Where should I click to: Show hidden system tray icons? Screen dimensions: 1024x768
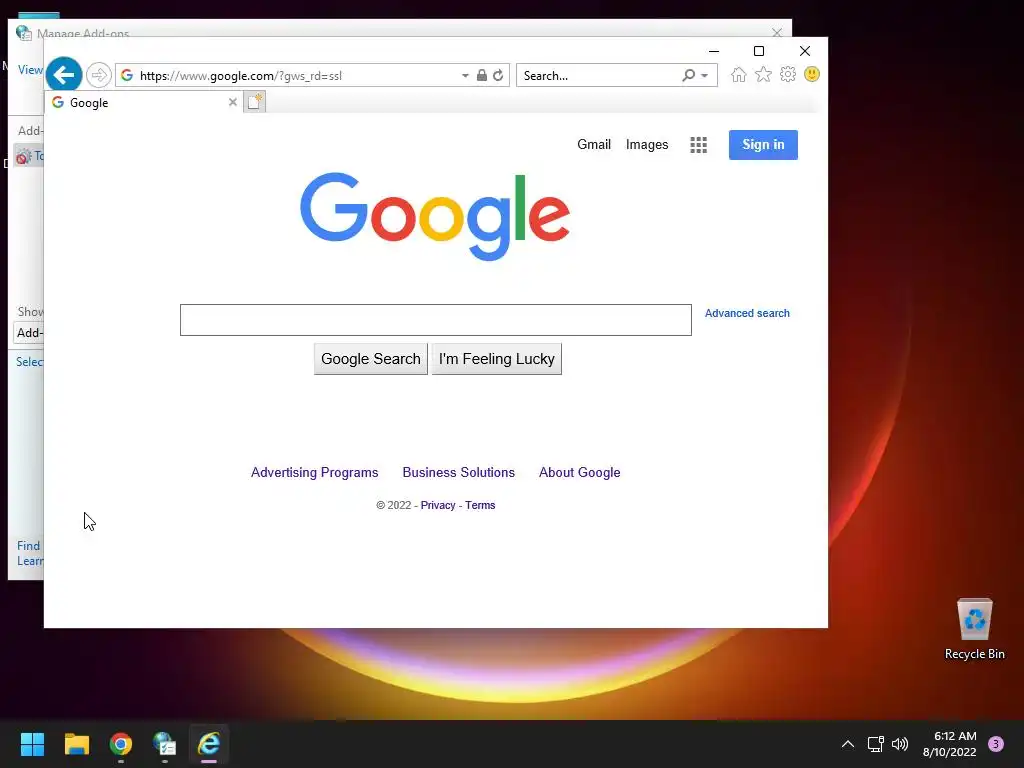tap(848, 744)
